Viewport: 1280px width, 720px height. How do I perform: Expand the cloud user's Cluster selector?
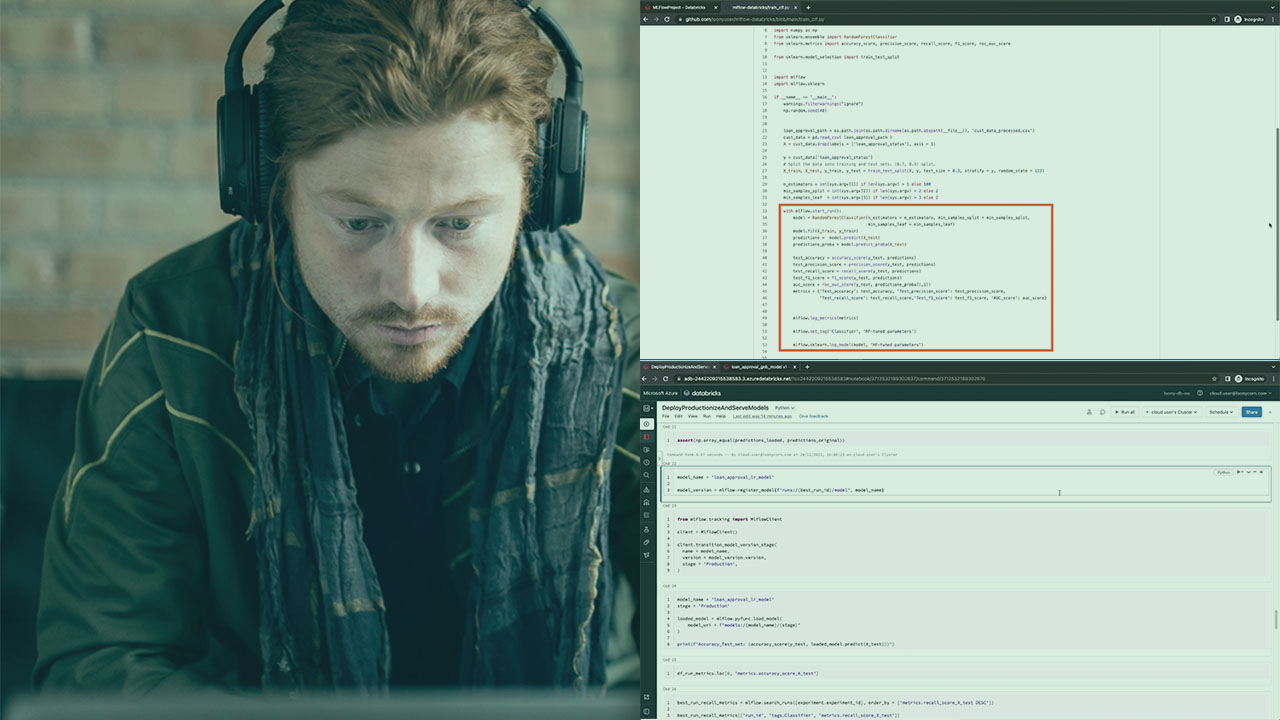click(1175, 412)
